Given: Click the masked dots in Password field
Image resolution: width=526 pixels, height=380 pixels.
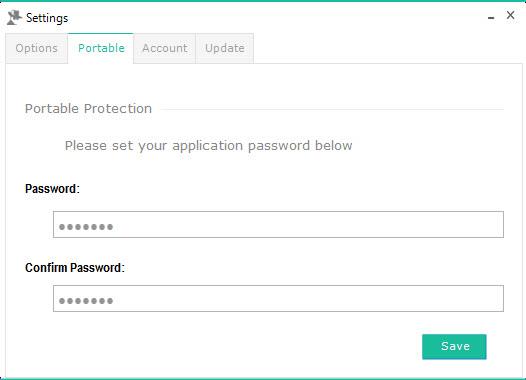Looking at the screenshot, I should point(86,227).
